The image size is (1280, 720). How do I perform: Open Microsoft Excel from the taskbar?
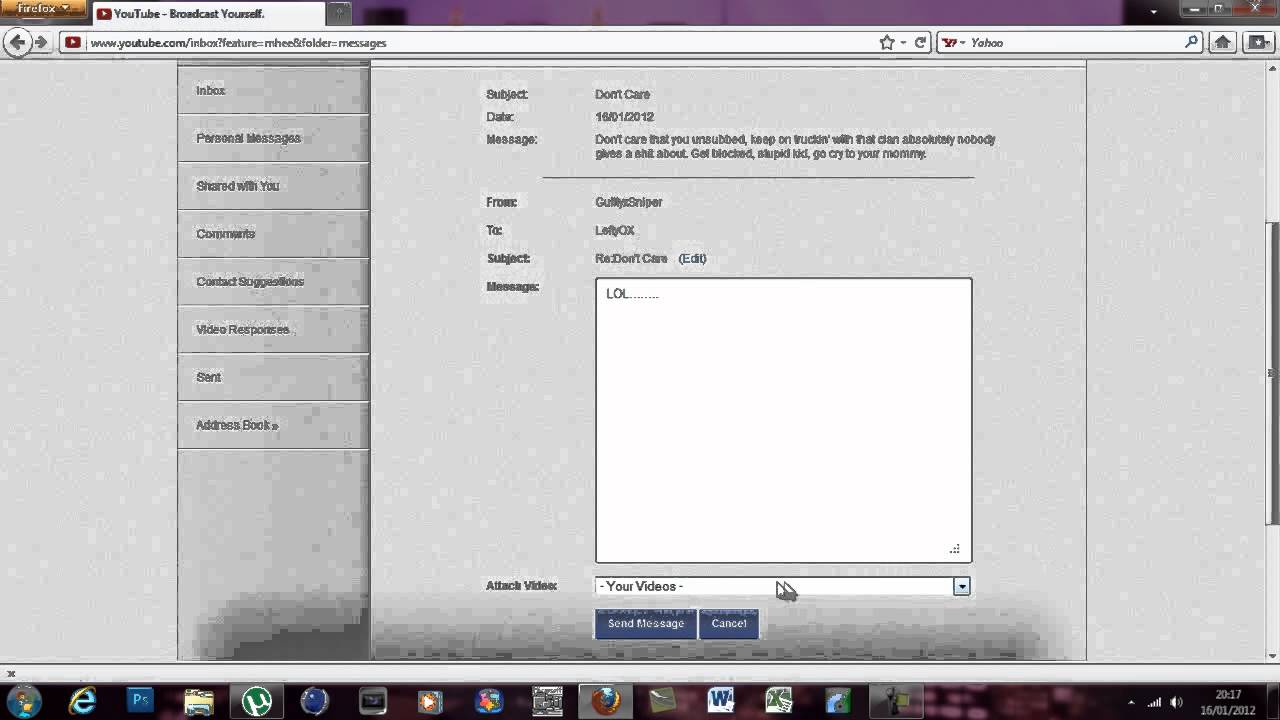(x=778, y=700)
